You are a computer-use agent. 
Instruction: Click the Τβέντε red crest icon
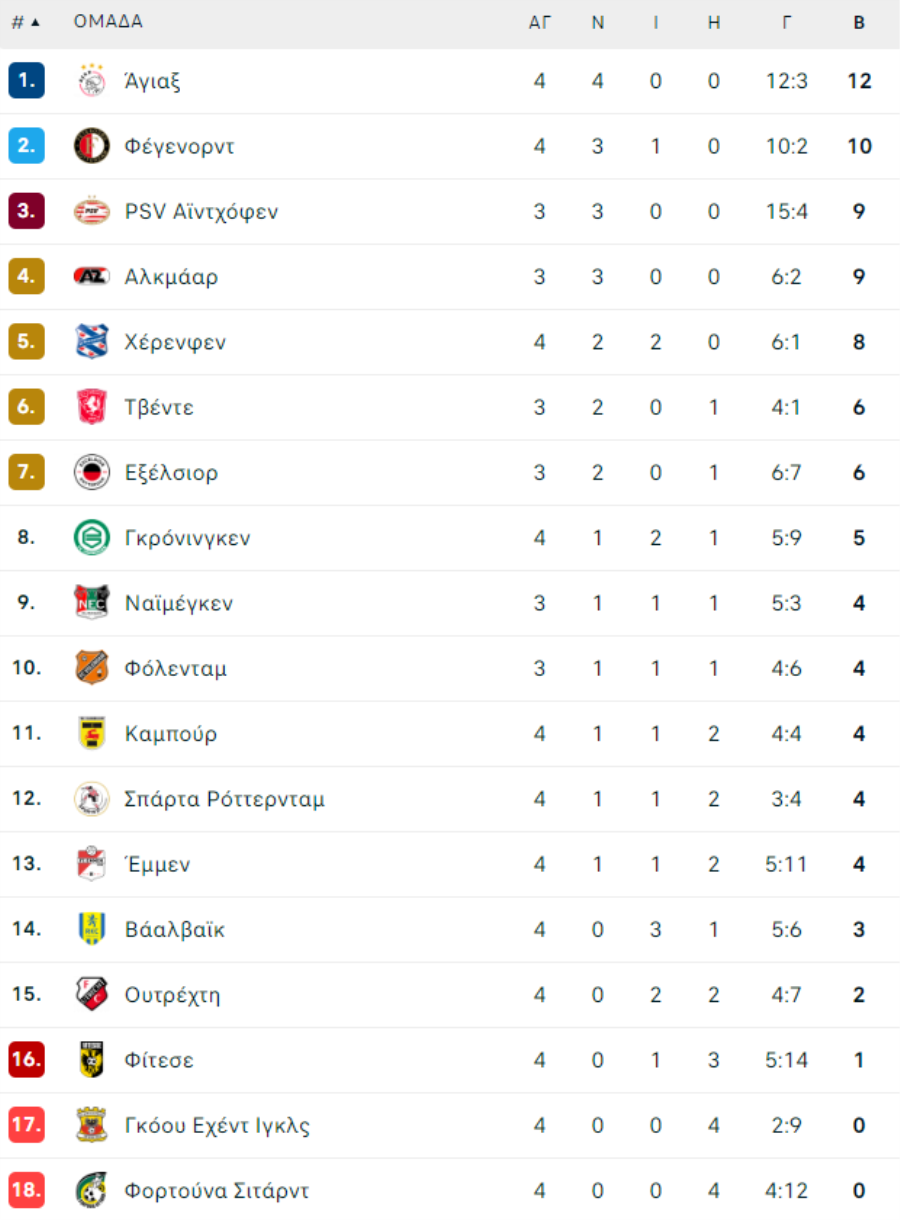[92, 407]
